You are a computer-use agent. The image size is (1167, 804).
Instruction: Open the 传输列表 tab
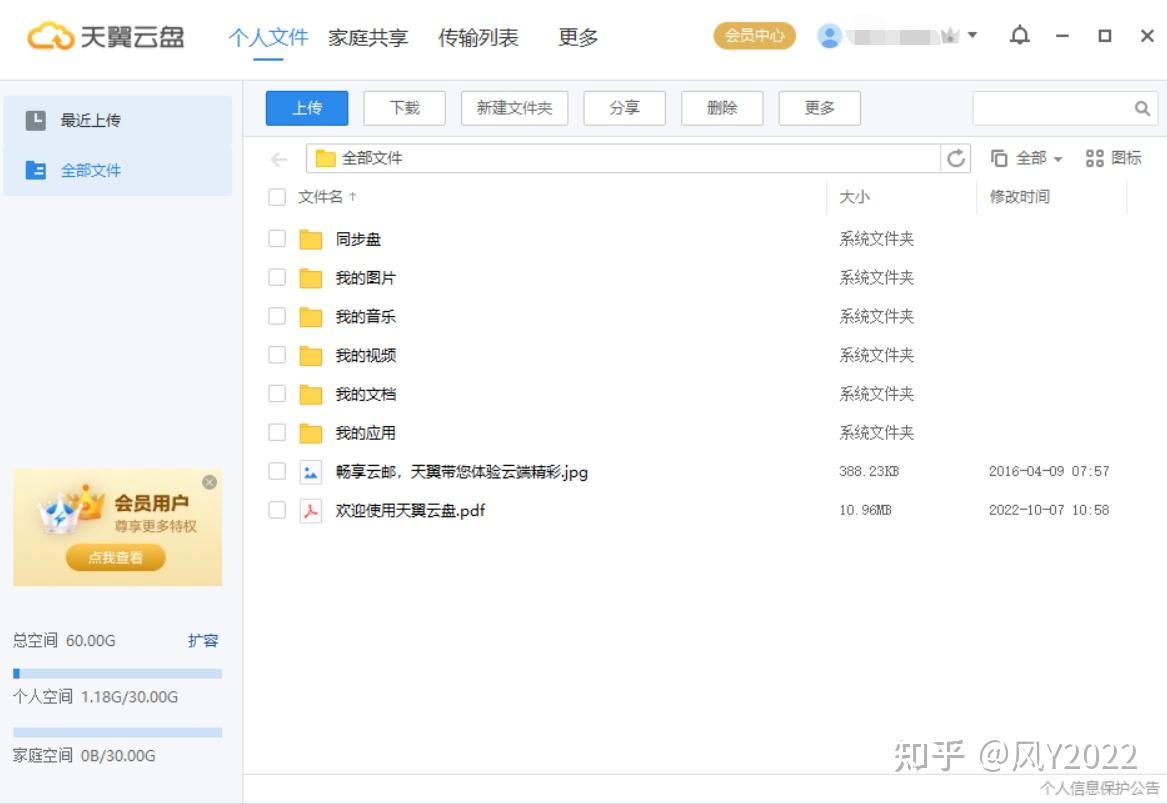[478, 36]
